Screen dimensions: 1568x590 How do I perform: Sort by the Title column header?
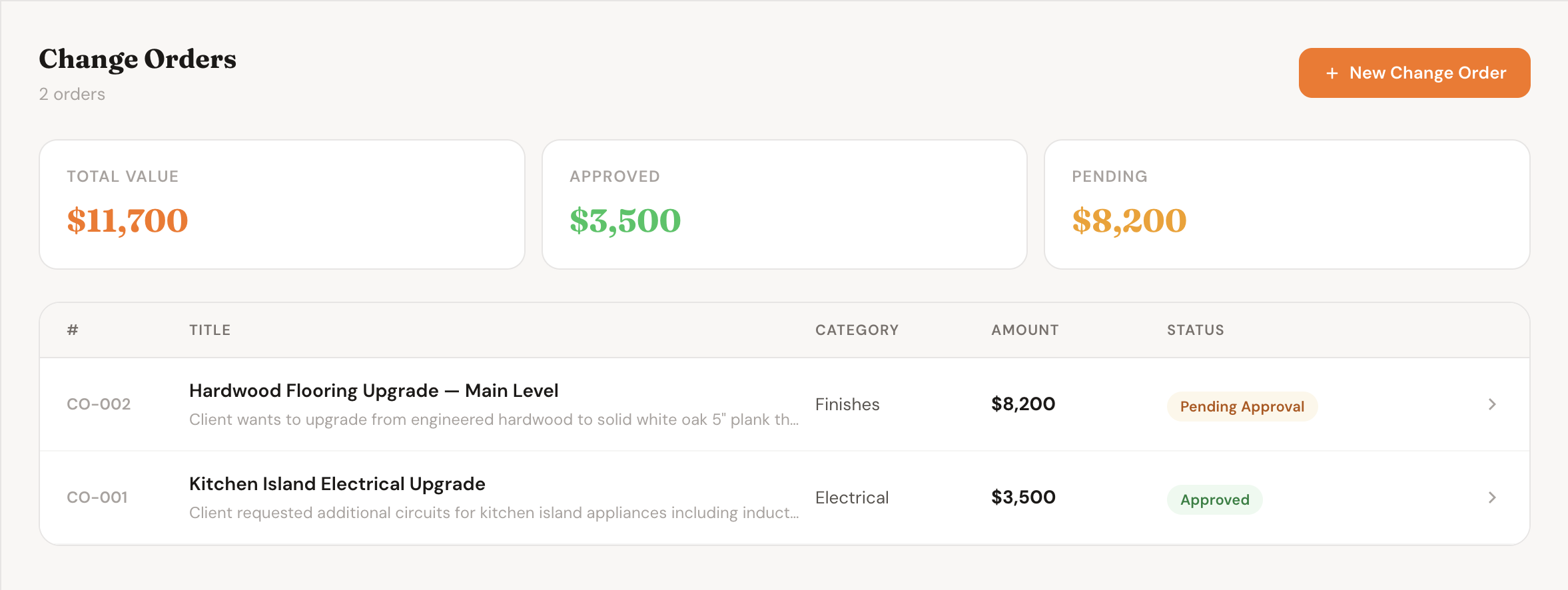[x=210, y=330]
